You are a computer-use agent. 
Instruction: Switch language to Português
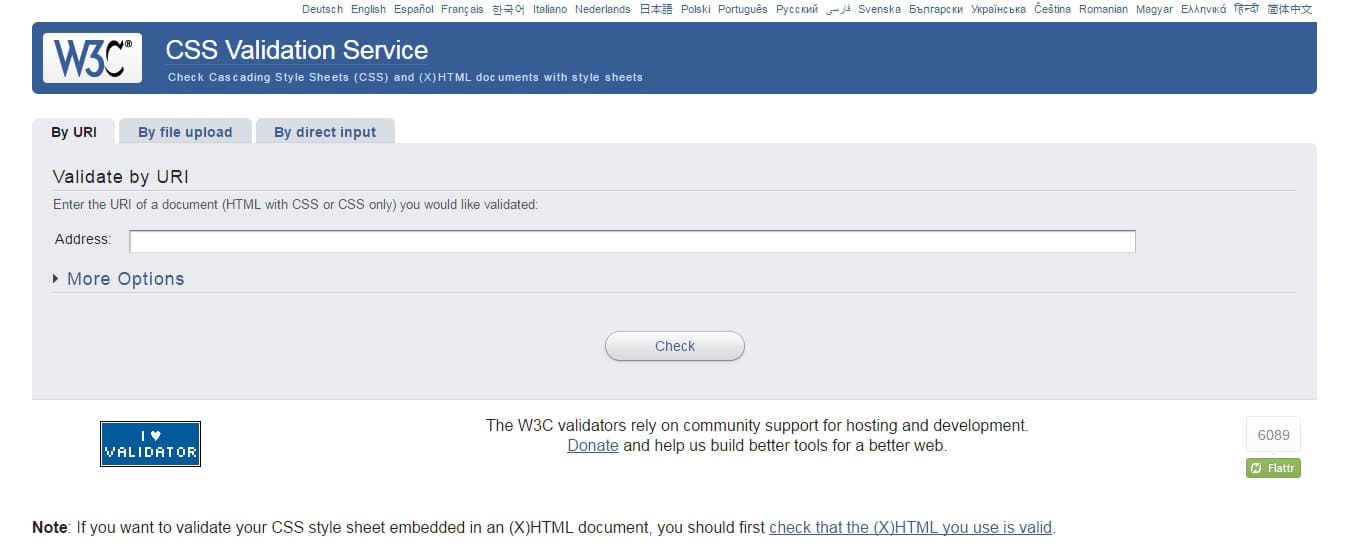tap(743, 9)
